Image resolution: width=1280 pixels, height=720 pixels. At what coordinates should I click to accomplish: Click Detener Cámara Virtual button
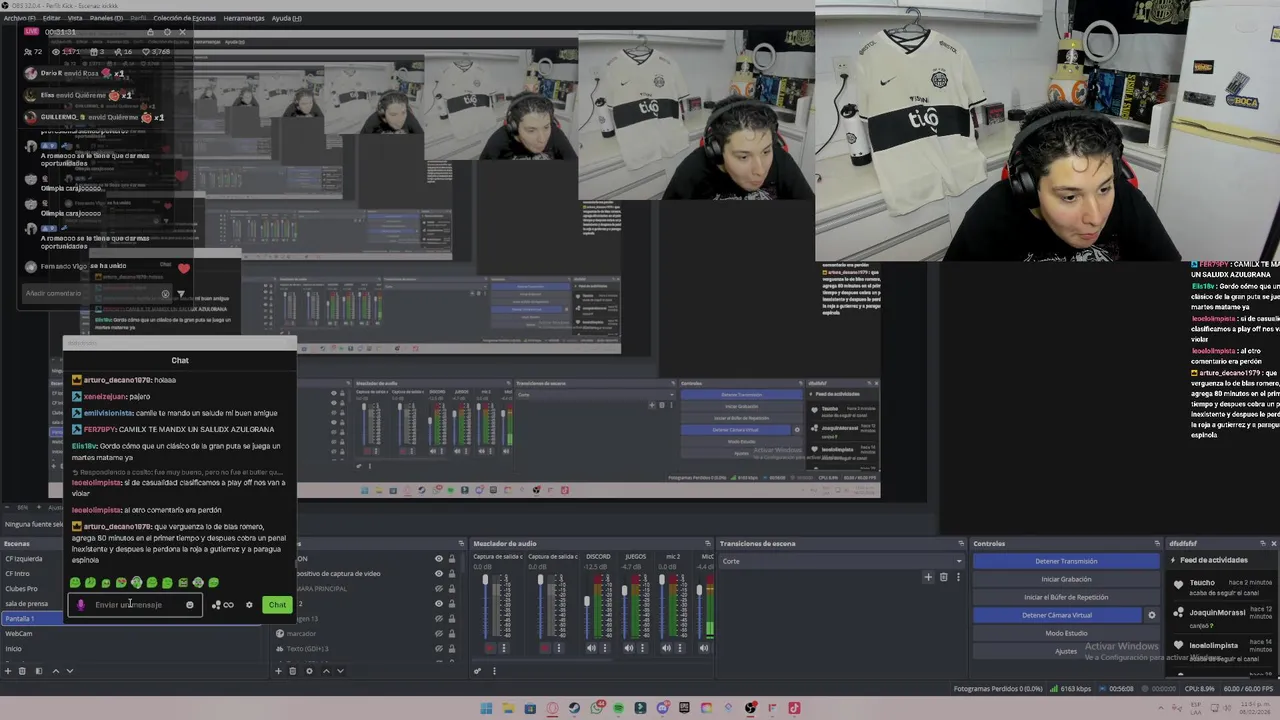1057,615
